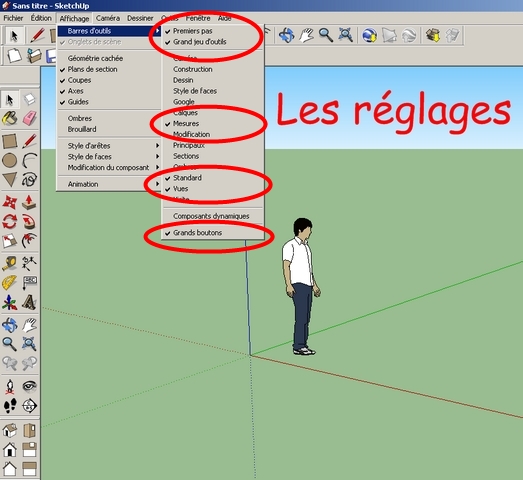
Task: Expand Style de faces submenu in Affichage
Action: click(x=109, y=156)
